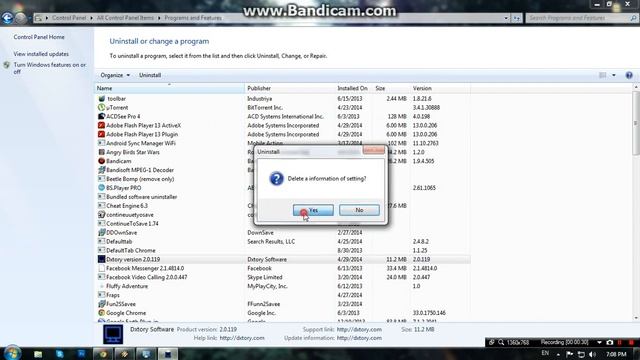Select ACDSee Pro 4 entry icon
This screenshot has width=640, height=360.
click(x=101, y=116)
